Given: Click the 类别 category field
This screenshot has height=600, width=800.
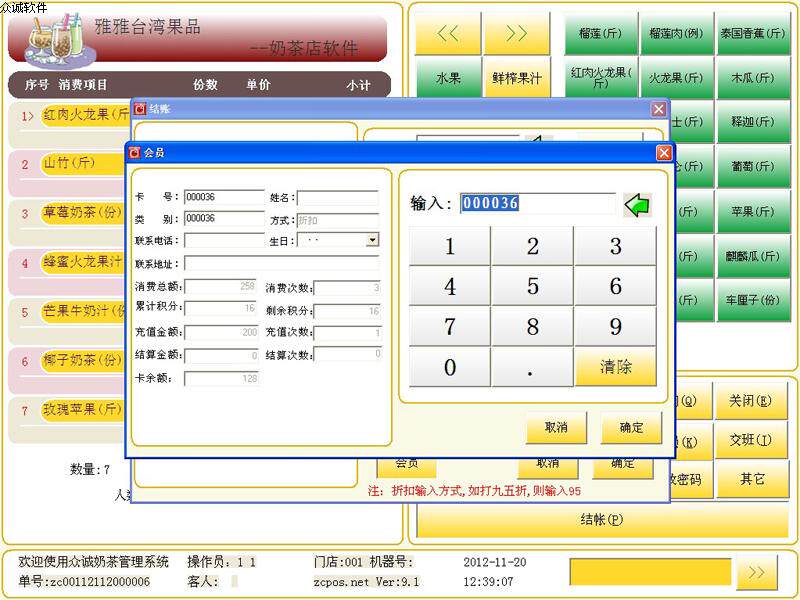Looking at the screenshot, I should pyautogui.click(x=224, y=218).
